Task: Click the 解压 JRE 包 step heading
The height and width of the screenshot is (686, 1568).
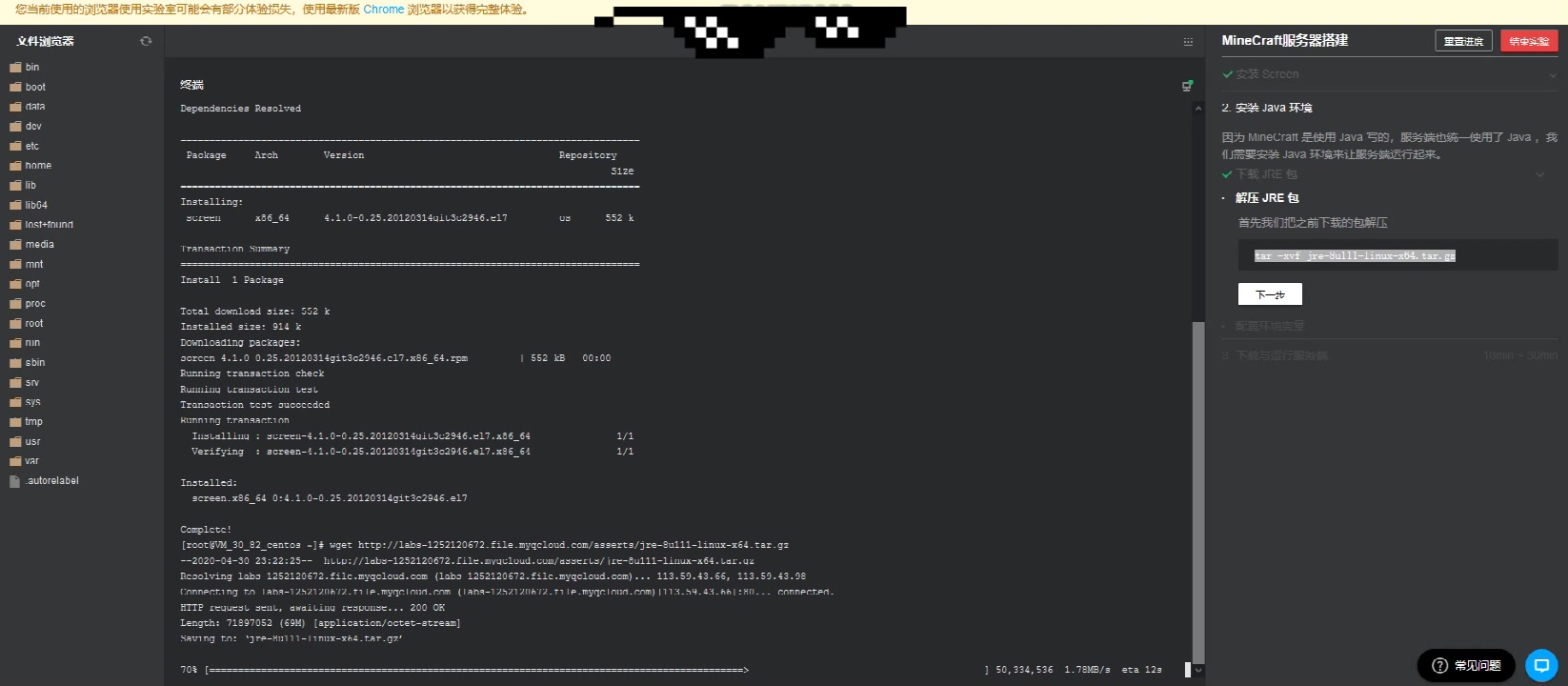Action: coord(1267,198)
